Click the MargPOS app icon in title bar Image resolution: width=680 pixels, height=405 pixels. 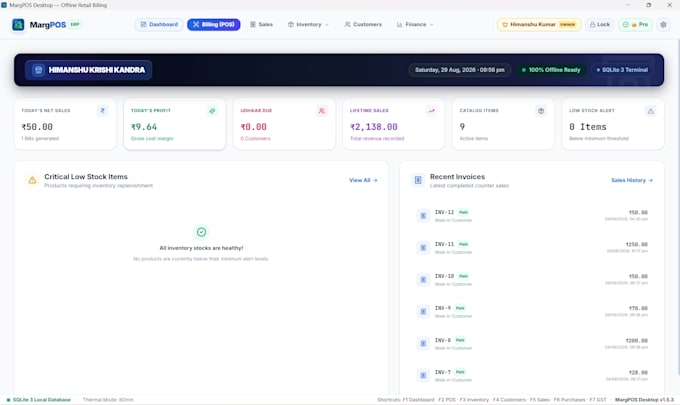coord(4,5)
